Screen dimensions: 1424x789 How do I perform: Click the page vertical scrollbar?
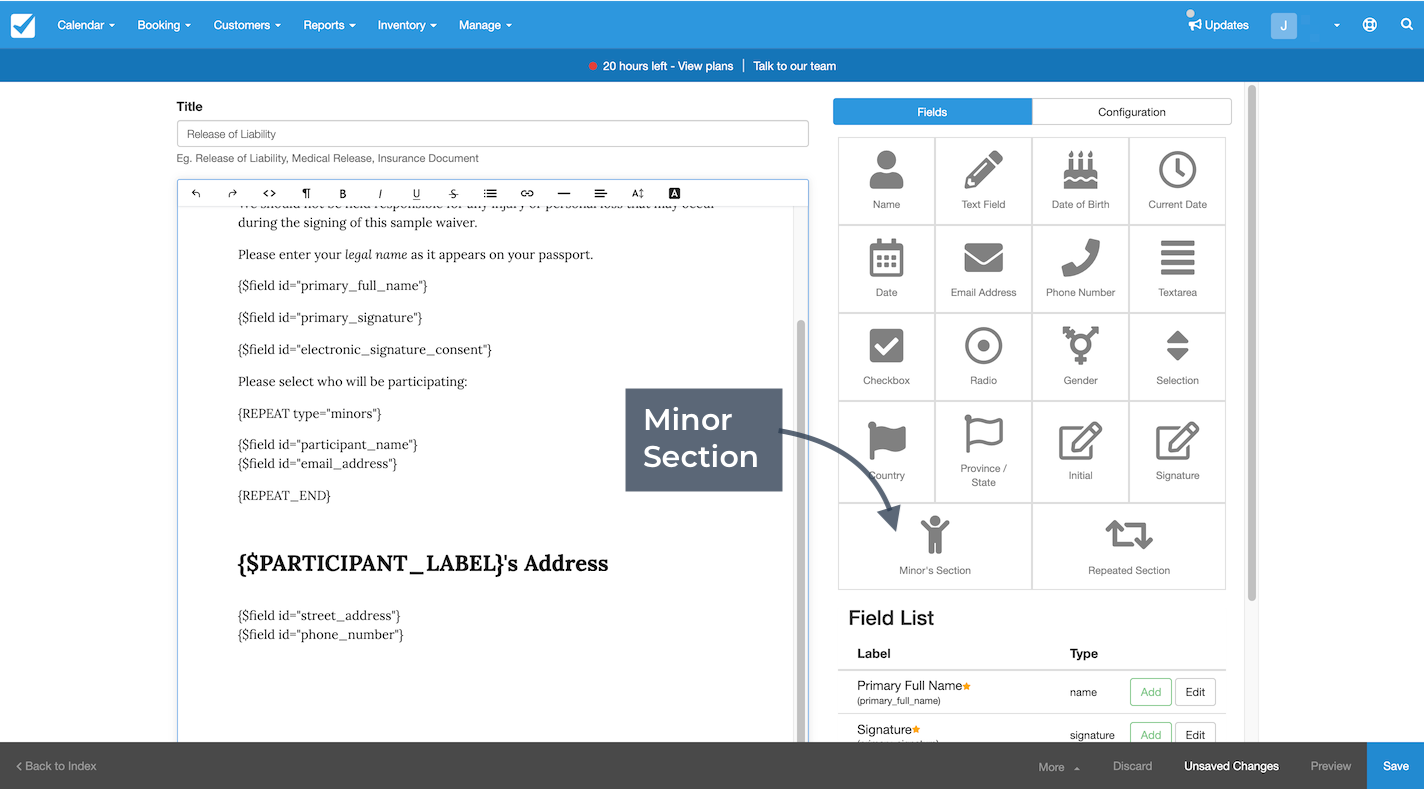coord(1252,343)
